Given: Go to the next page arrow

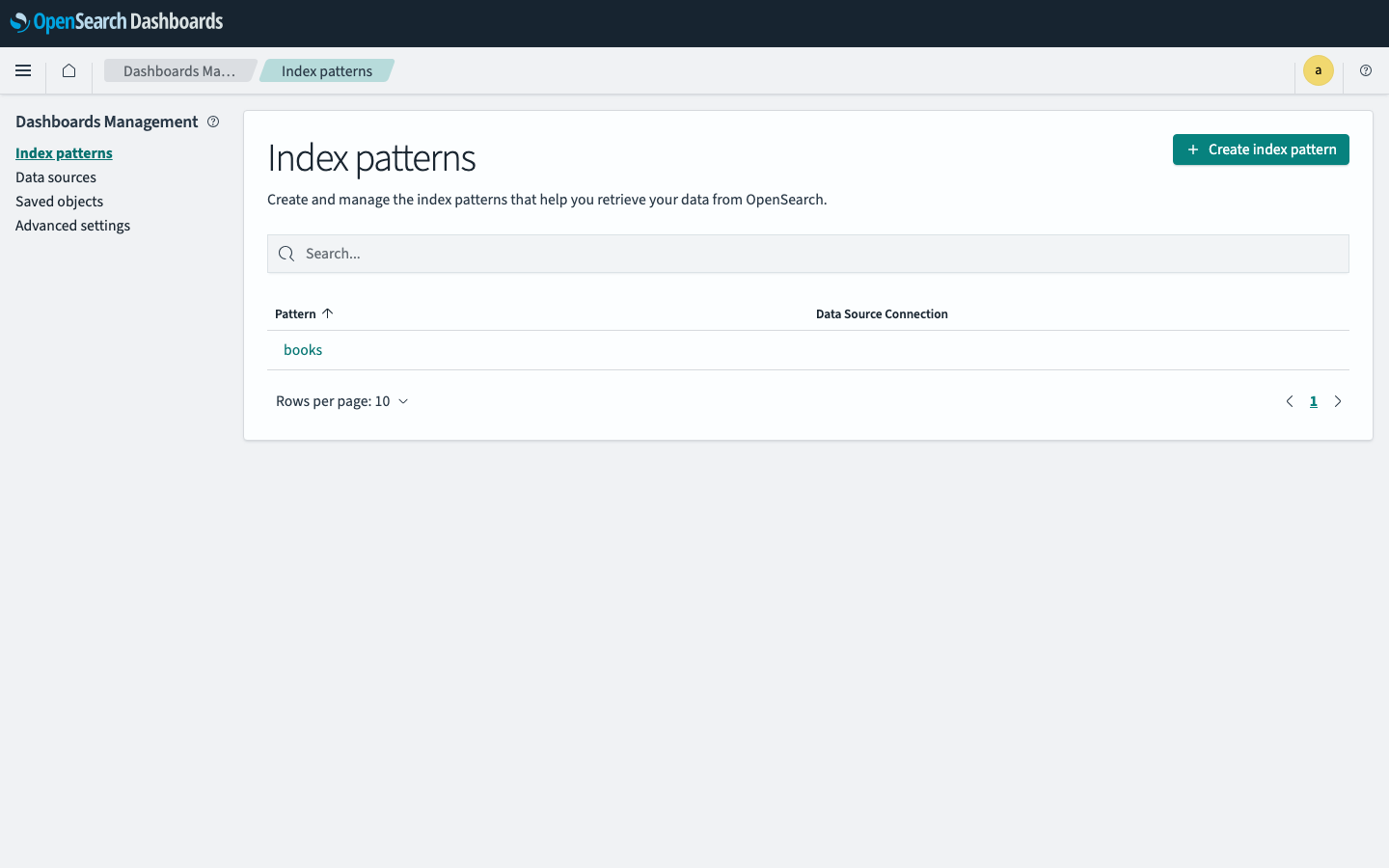Looking at the screenshot, I should pos(1338,401).
